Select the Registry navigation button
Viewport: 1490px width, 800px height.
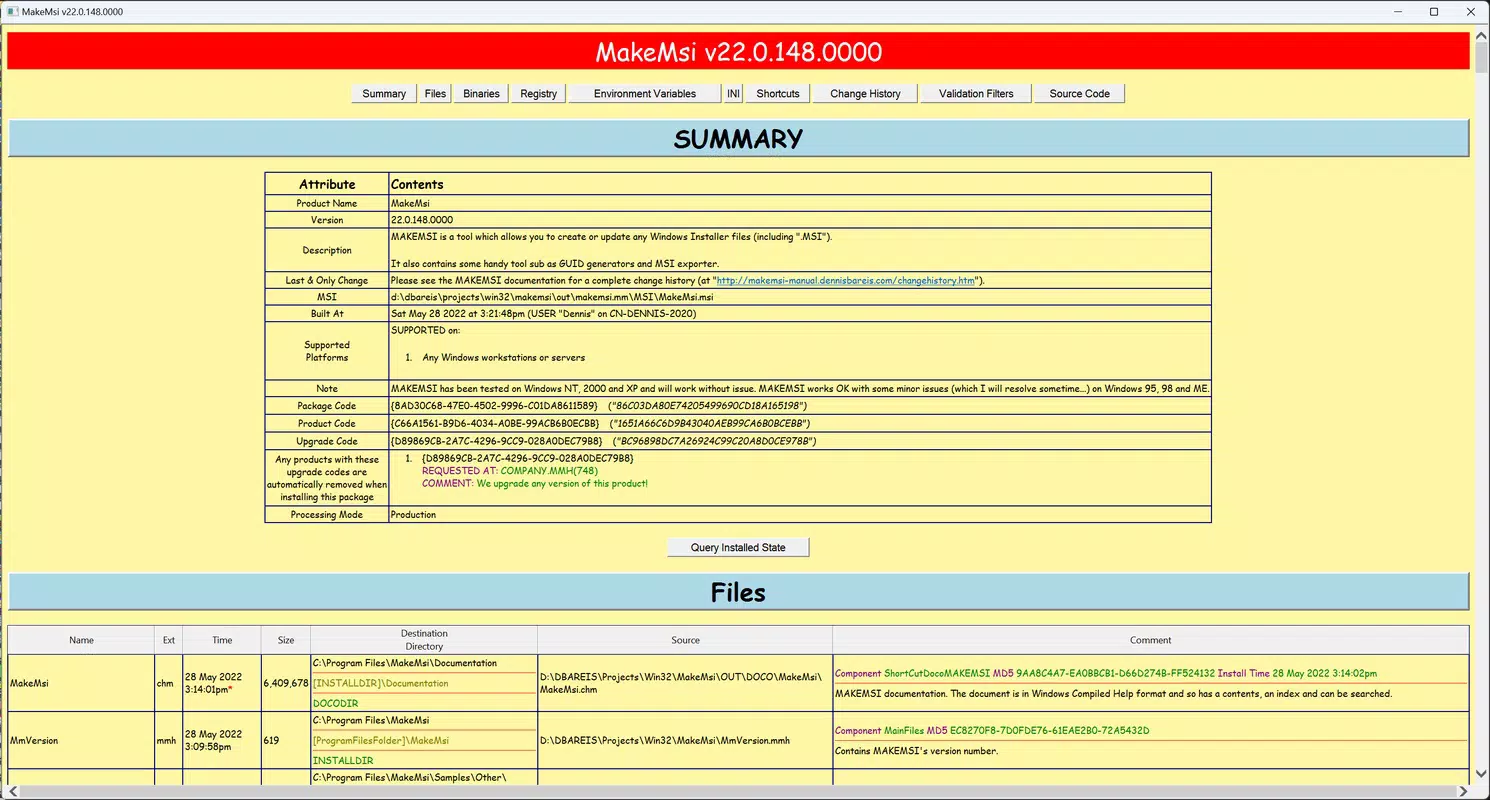[x=539, y=94]
